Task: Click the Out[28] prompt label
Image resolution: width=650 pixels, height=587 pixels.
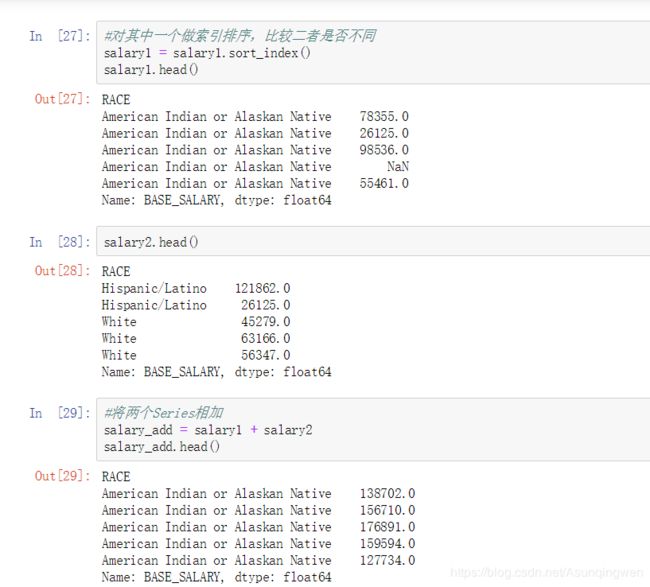Action: pyautogui.click(x=62, y=271)
